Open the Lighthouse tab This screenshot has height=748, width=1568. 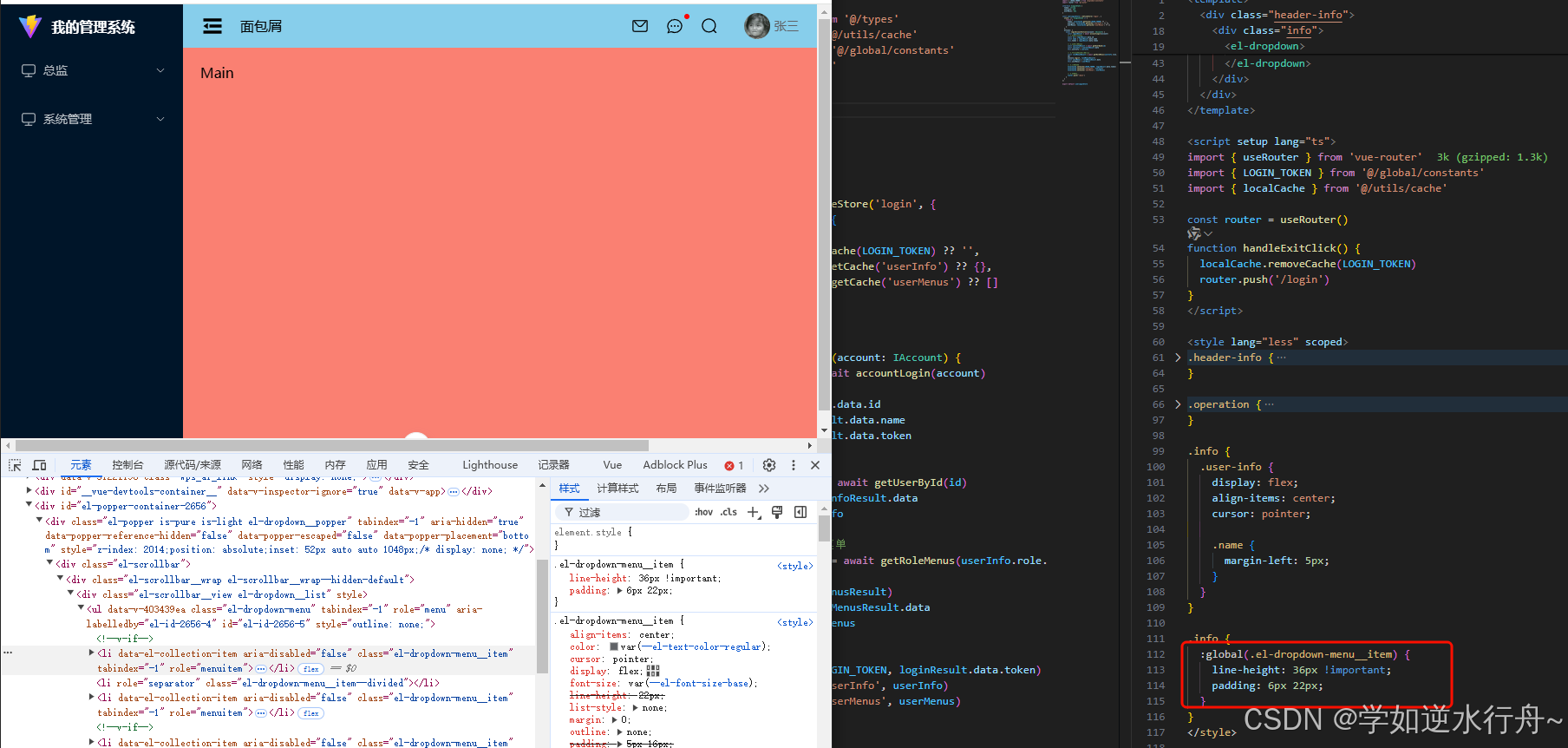point(490,465)
